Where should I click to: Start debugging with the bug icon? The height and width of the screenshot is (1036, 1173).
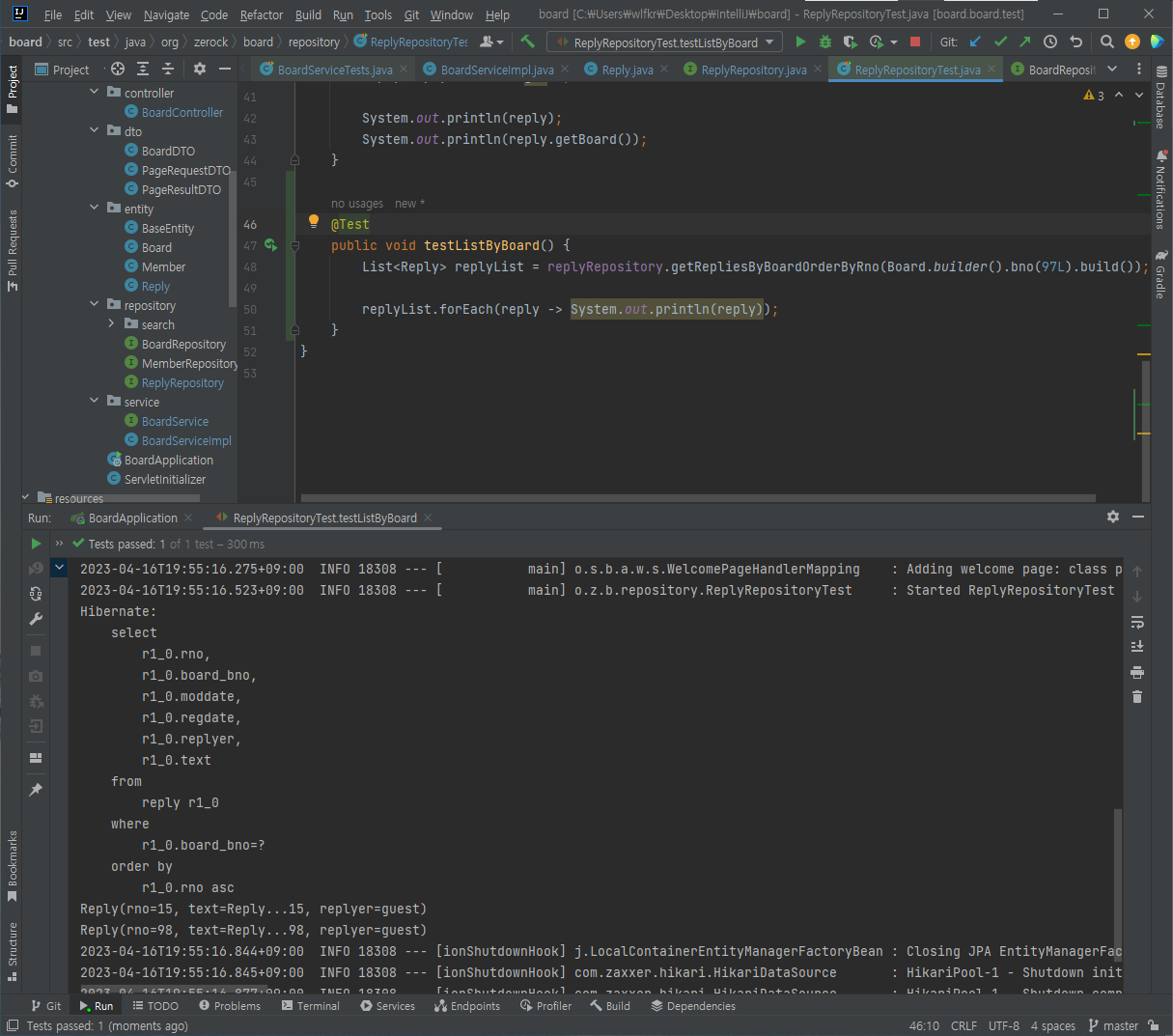824,42
